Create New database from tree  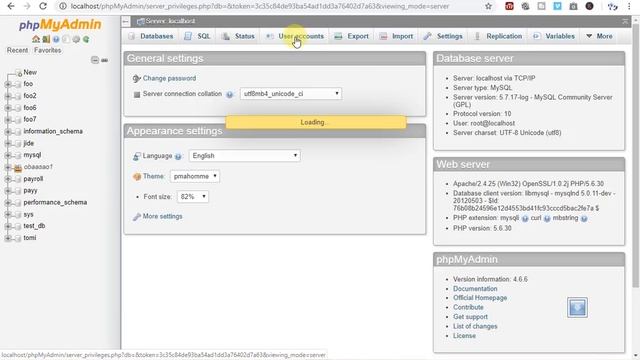(x=30, y=72)
